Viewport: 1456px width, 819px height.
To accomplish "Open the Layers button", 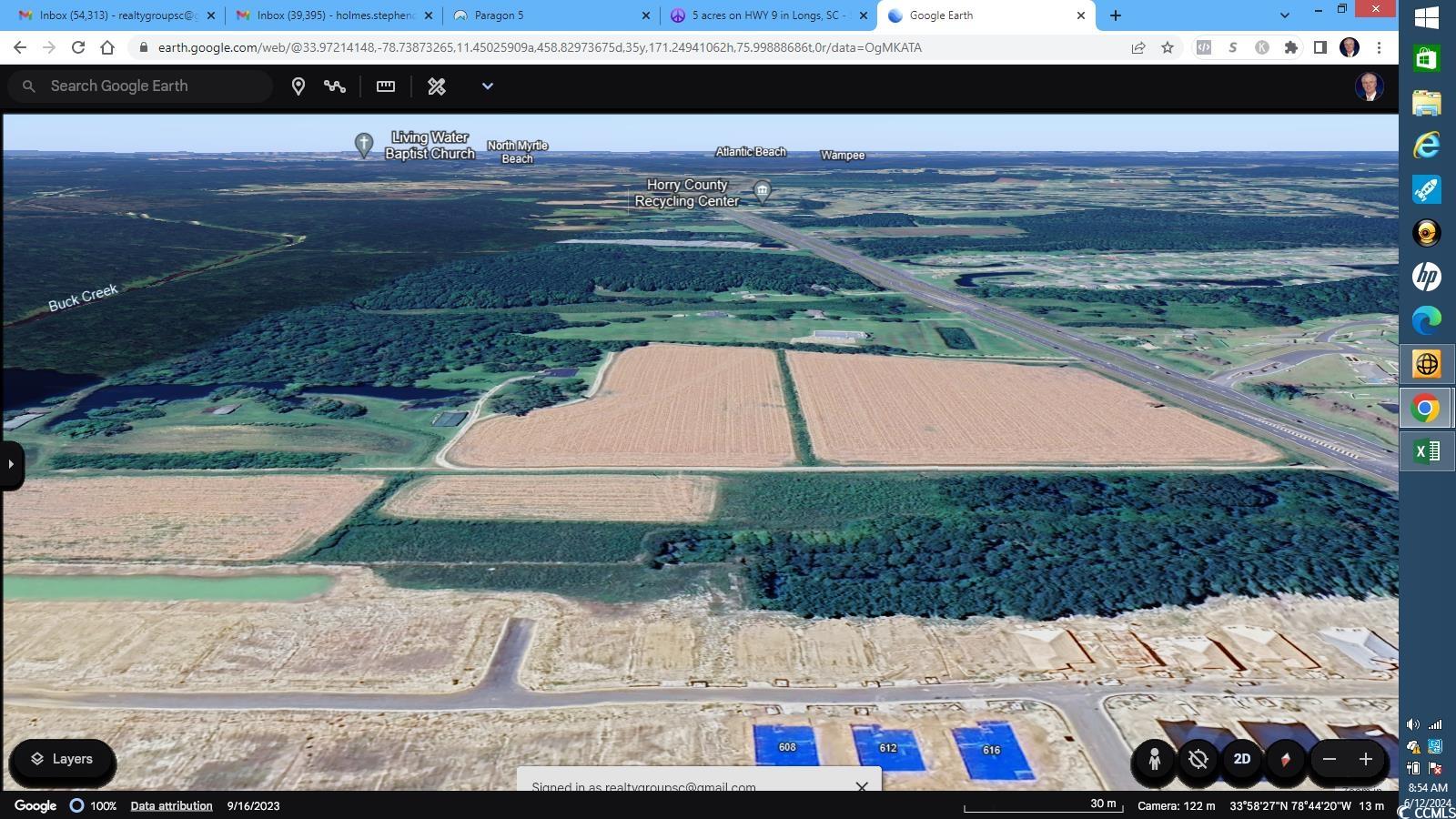I will (62, 759).
